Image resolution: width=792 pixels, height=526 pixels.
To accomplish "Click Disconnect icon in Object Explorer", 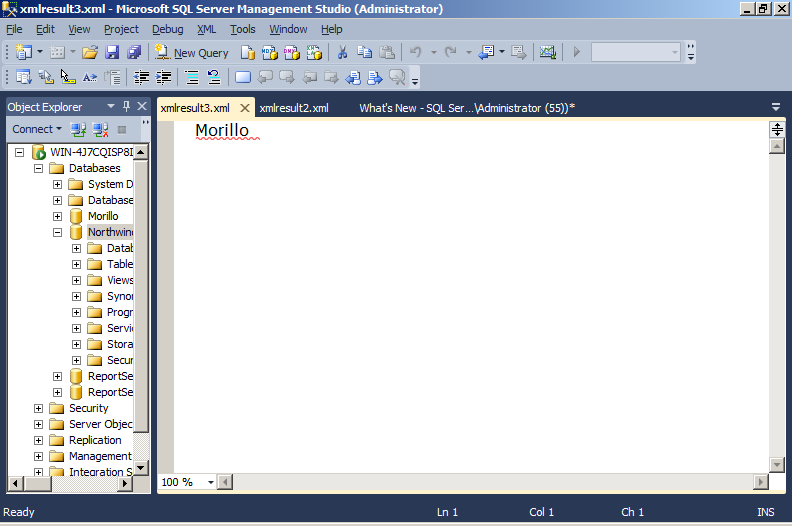I will tap(101, 129).
